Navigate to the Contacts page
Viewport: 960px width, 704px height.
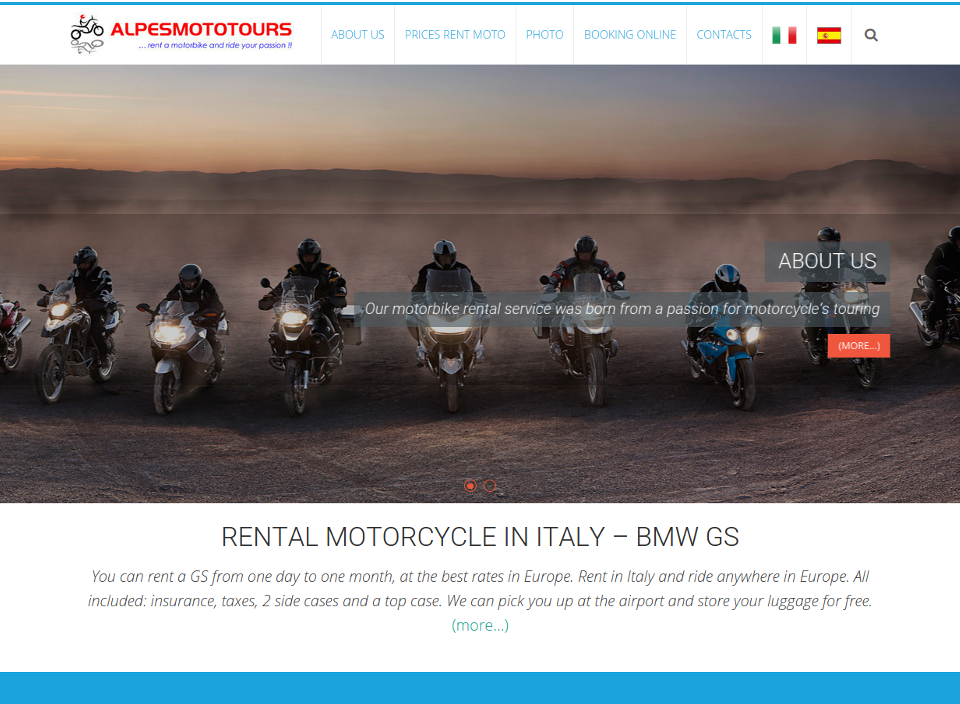(x=724, y=35)
